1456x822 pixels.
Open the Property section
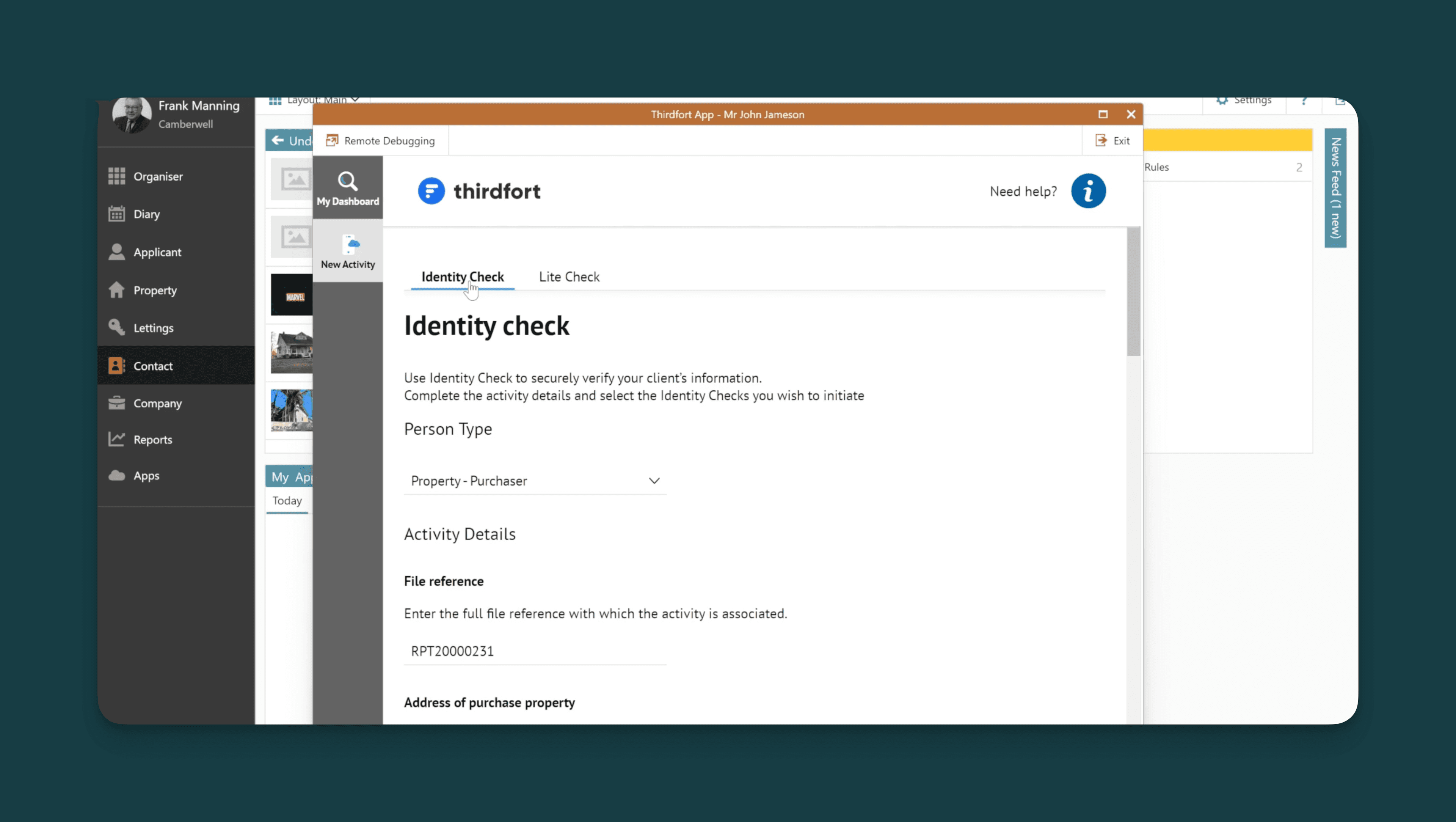176,290
